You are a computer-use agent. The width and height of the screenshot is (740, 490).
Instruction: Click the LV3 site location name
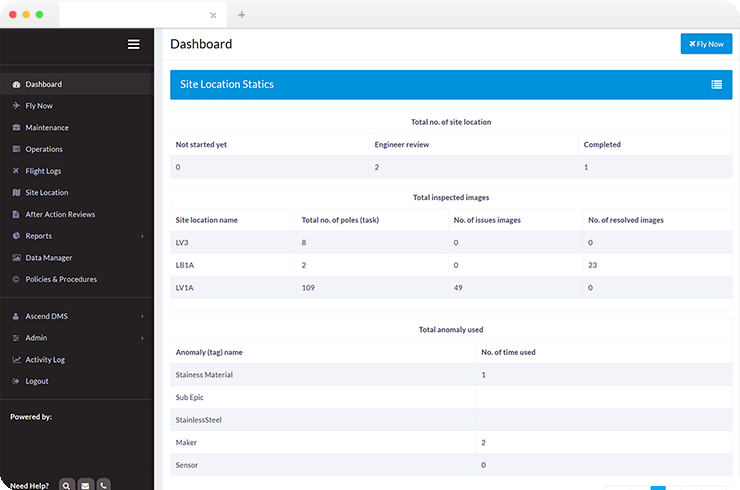(x=182, y=243)
